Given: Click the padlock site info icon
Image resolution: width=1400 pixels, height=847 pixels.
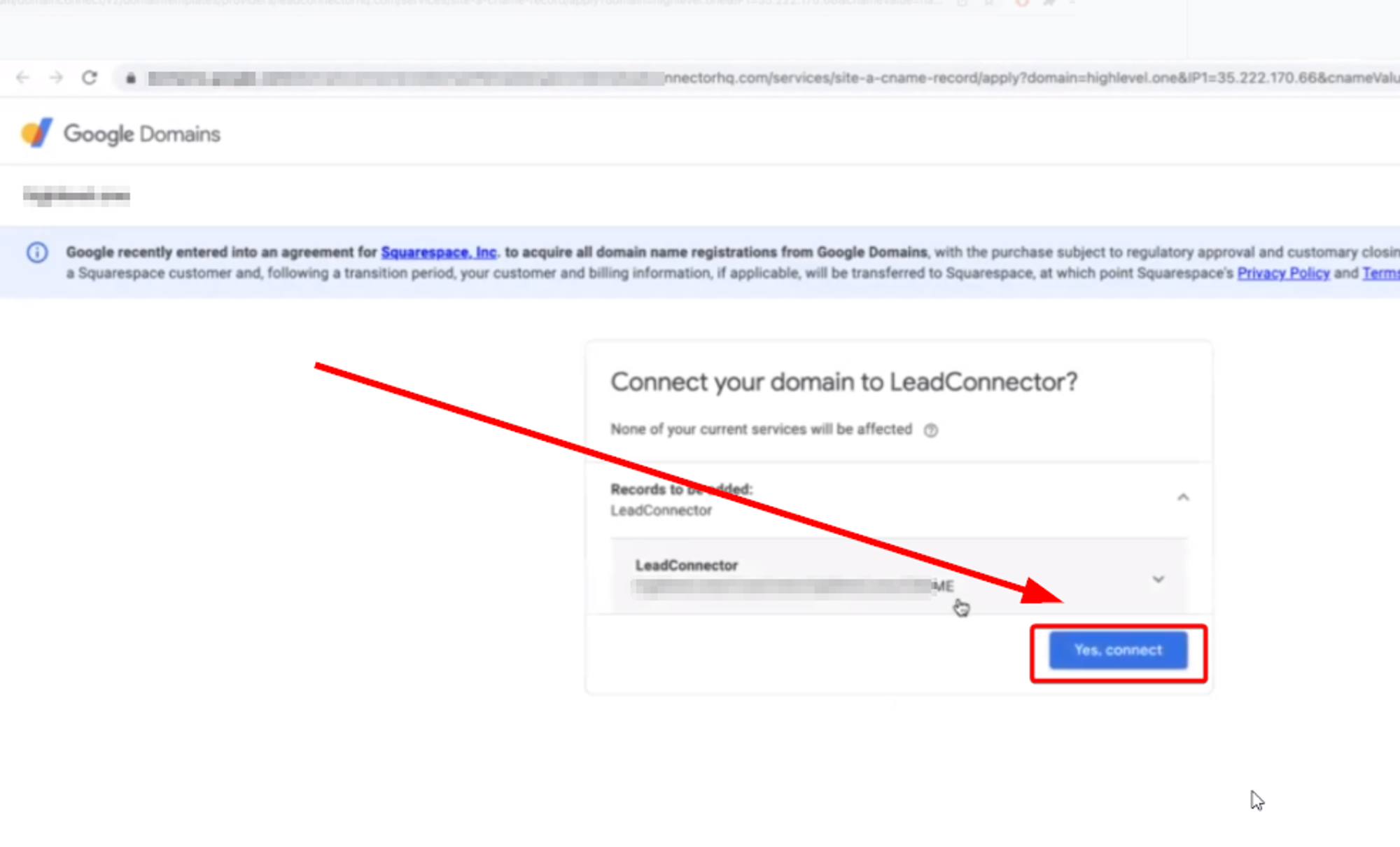Looking at the screenshot, I should point(130,78).
